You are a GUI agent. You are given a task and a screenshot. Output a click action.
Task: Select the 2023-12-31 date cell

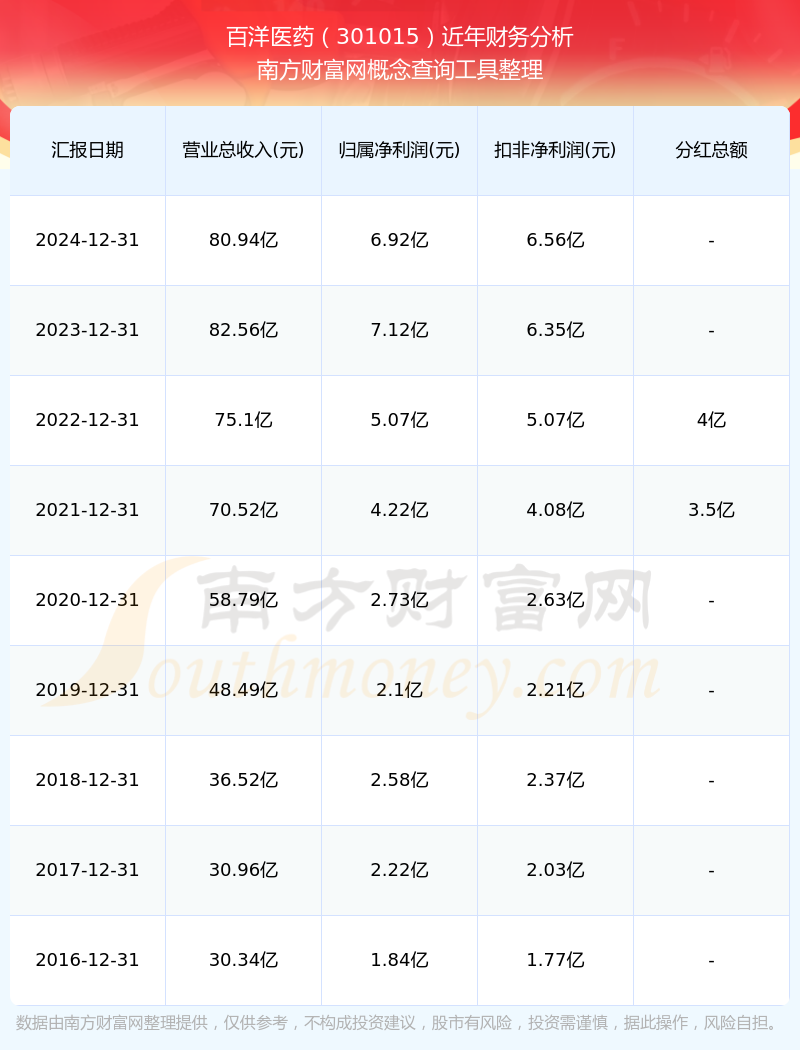88,331
